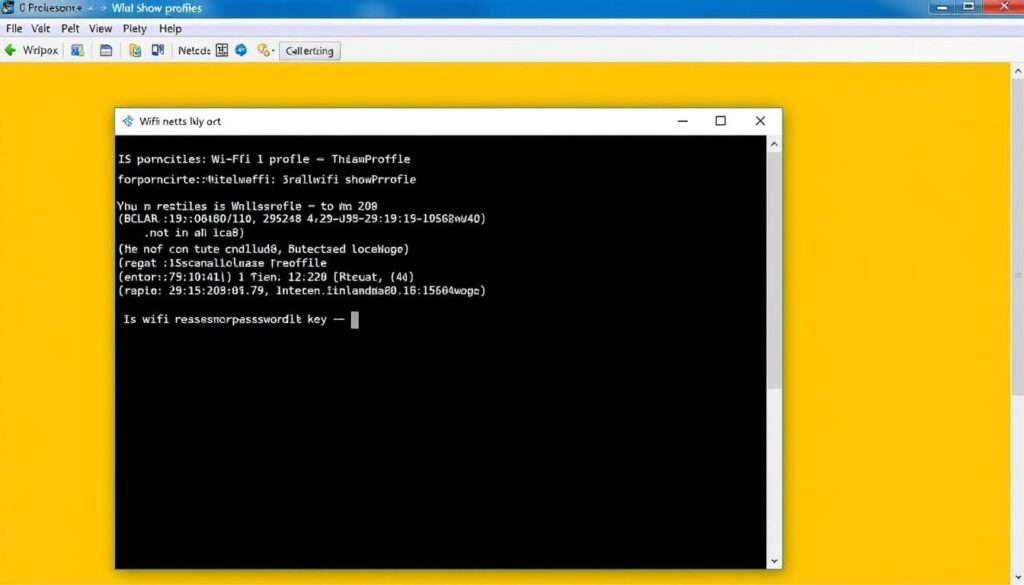The width and height of the screenshot is (1024, 585).
Task: Click the application icon in the main title bar
Action: pyautogui.click(x=8, y=7)
